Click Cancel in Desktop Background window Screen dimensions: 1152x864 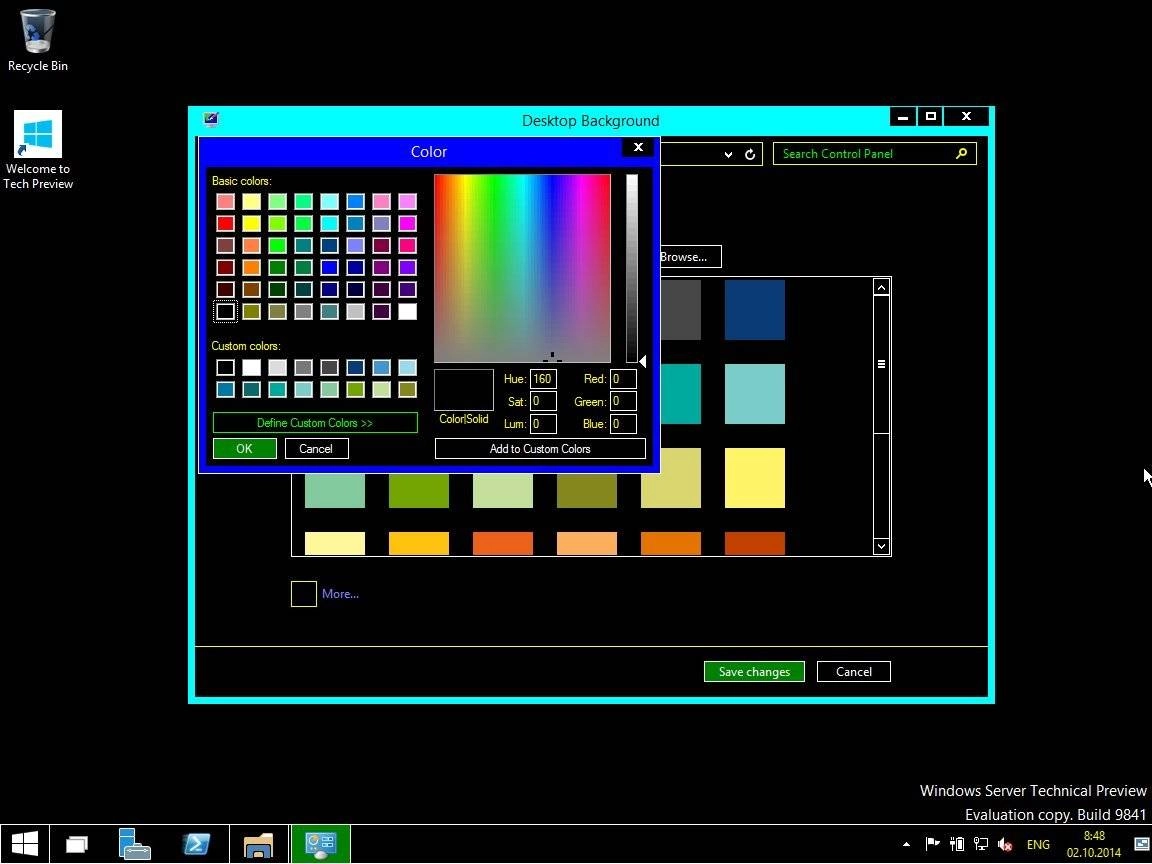coord(854,672)
